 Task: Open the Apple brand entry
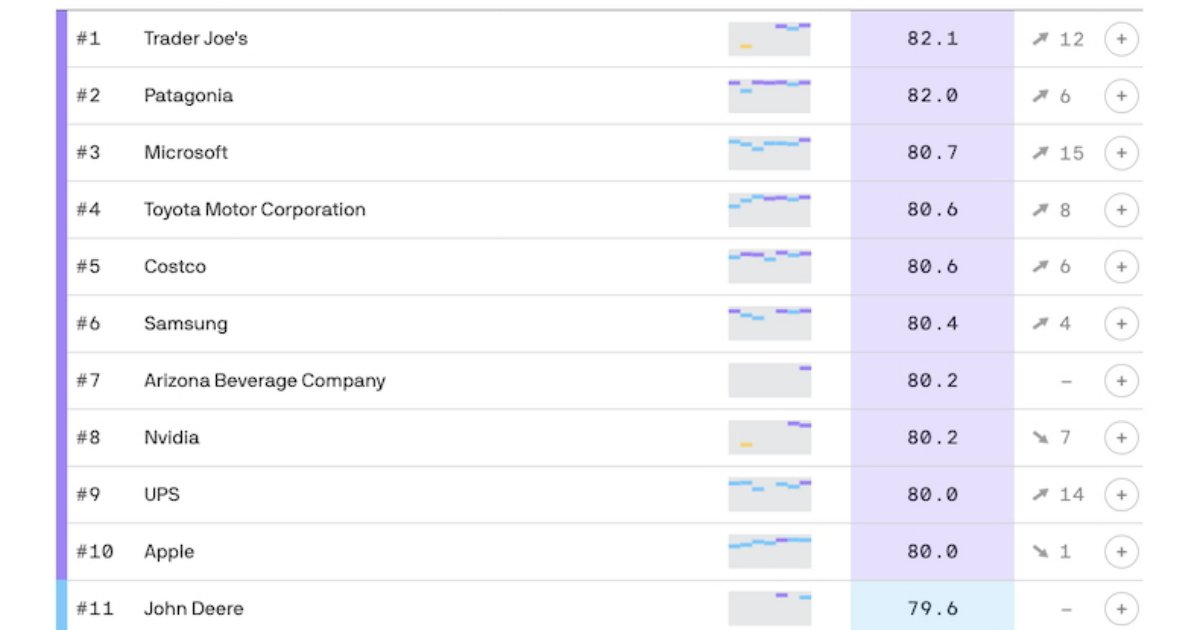point(169,552)
